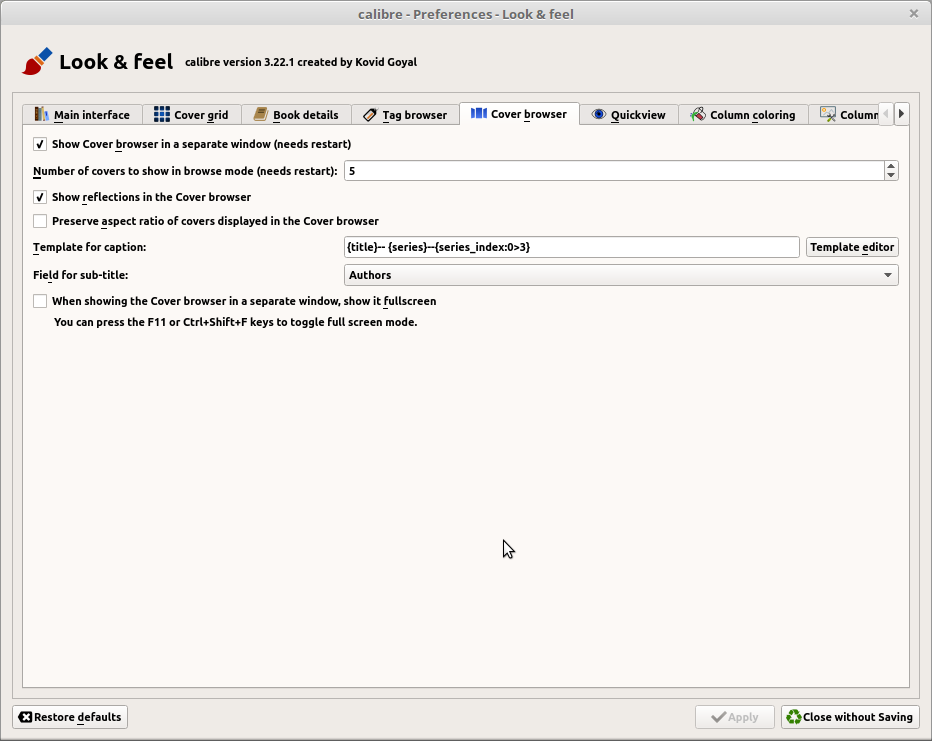This screenshot has height=741, width=932.
Task: Click the Book details book icon
Action: (260, 114)
